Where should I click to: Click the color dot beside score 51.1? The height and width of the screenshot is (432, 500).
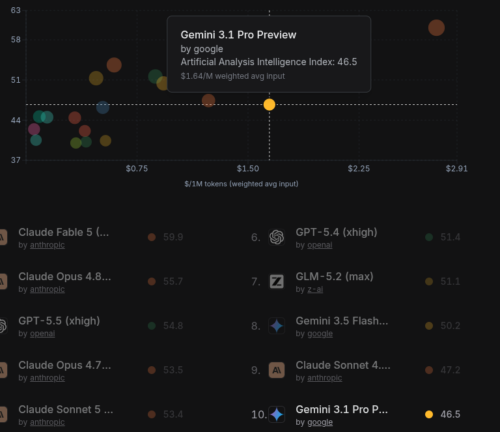click(x=429, y=281)
